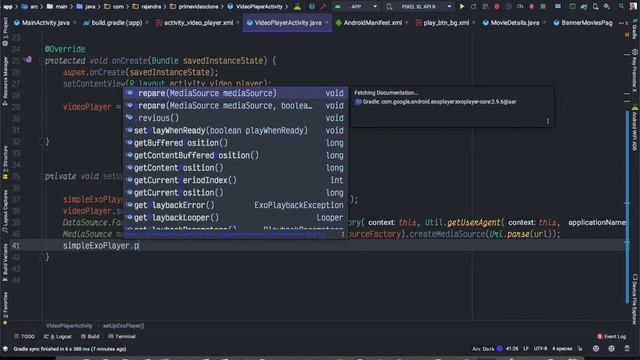Click the setUpExoPlayer() breadcrumb
Screen dimensions: 640x360
[123, 326]
